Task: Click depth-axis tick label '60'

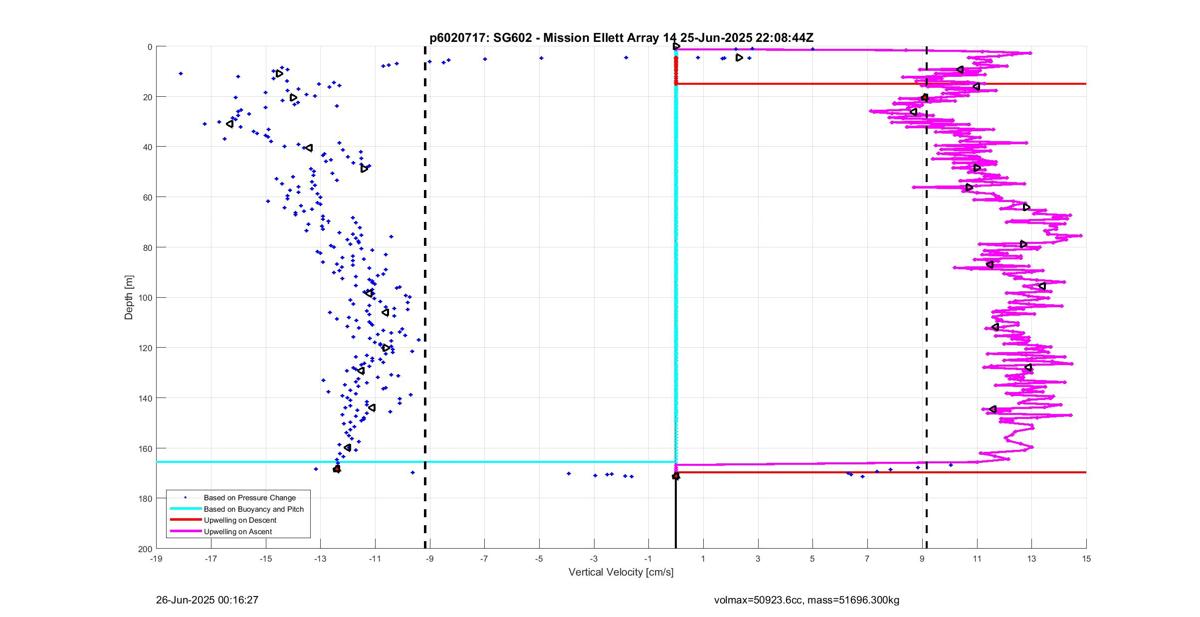Action: (x=146, y=197)
